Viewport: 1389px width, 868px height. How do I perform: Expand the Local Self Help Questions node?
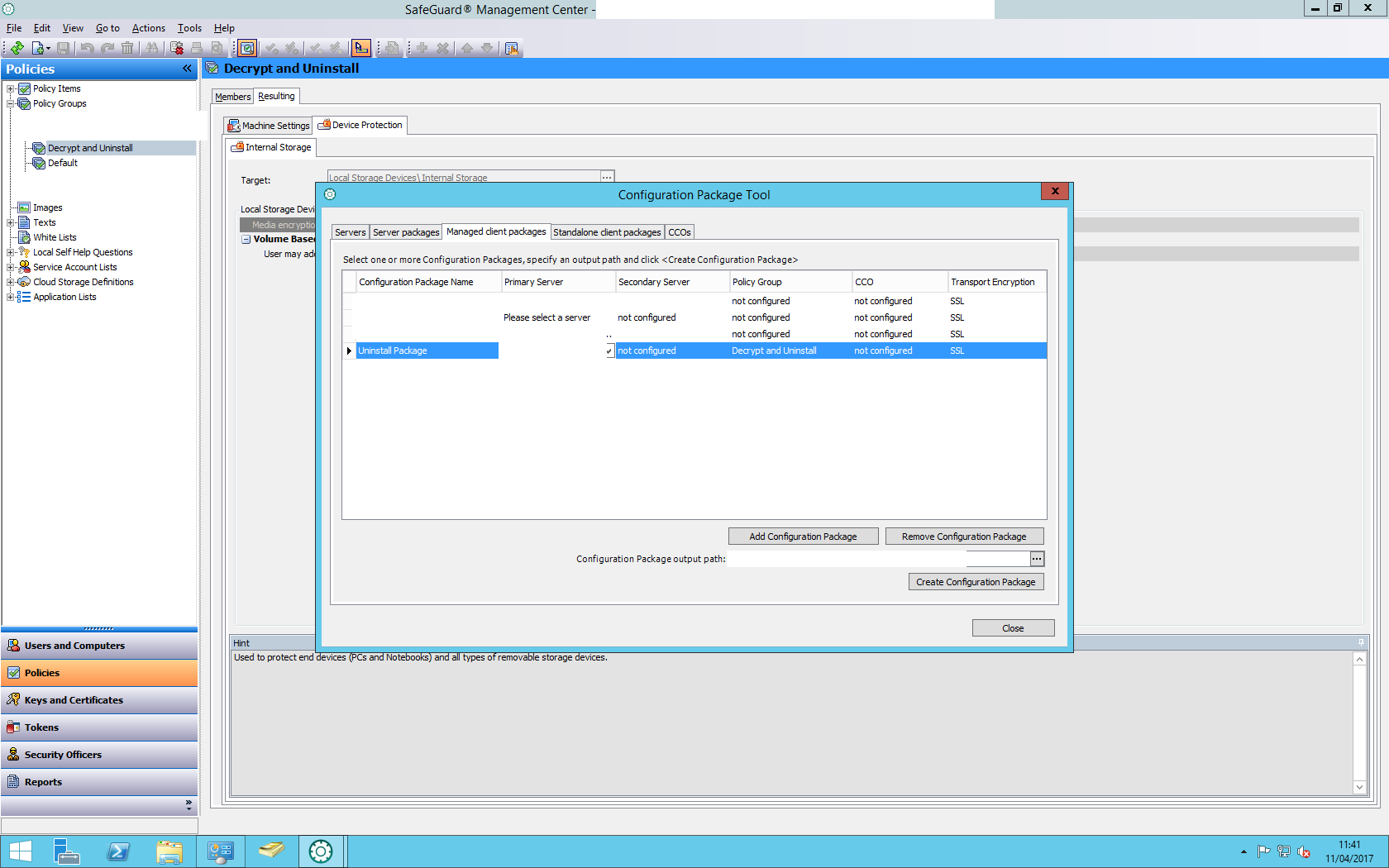(x=11, y=252)
